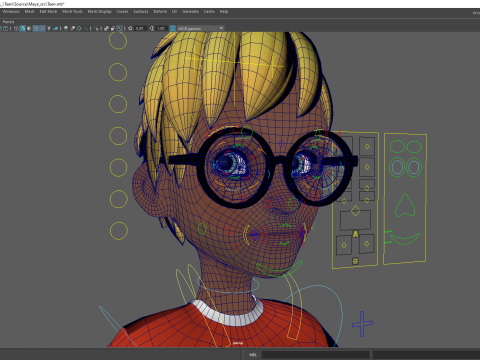Viewport: 480px width, 360px height.
Task: Click the Exposure reset icon
Action: (x=130, y=28)
